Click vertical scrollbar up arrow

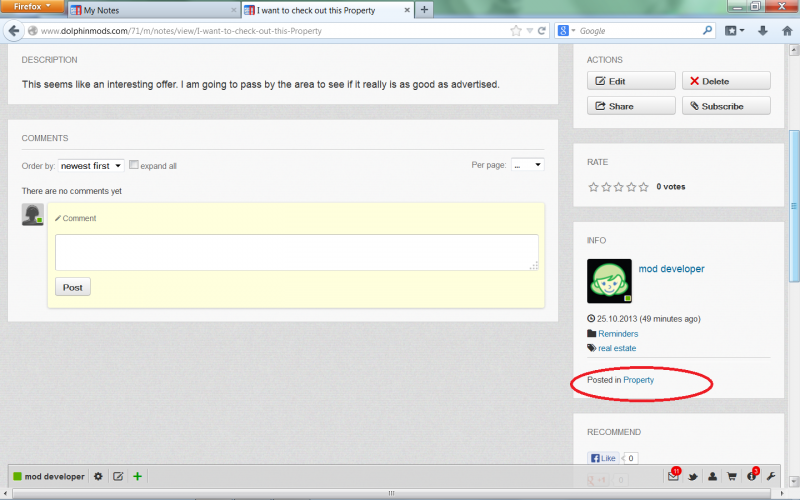pos(794,50)
